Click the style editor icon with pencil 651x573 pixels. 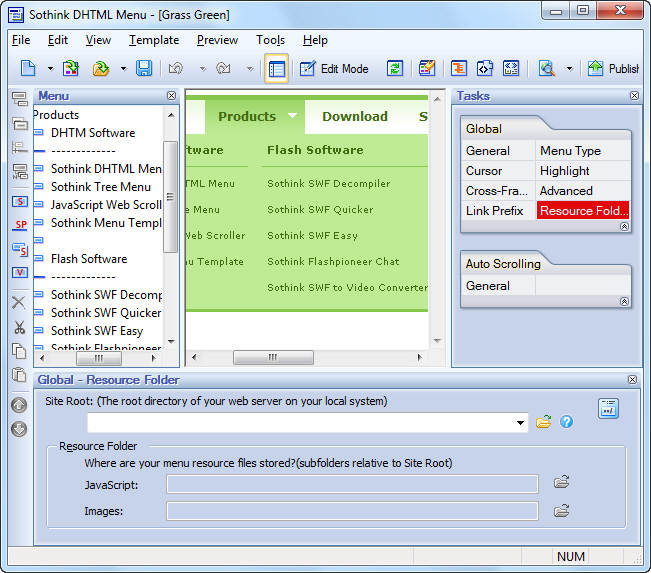point(427,68)
